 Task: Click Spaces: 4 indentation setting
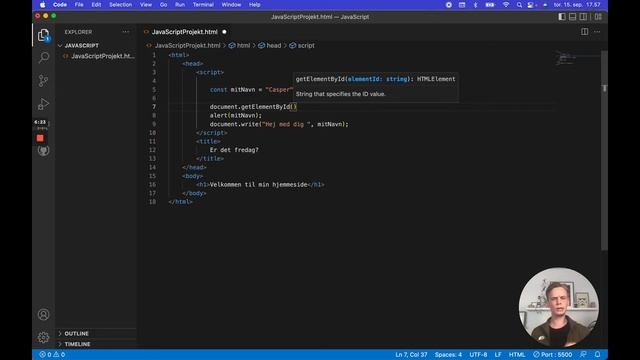click(x=448, y=354)
